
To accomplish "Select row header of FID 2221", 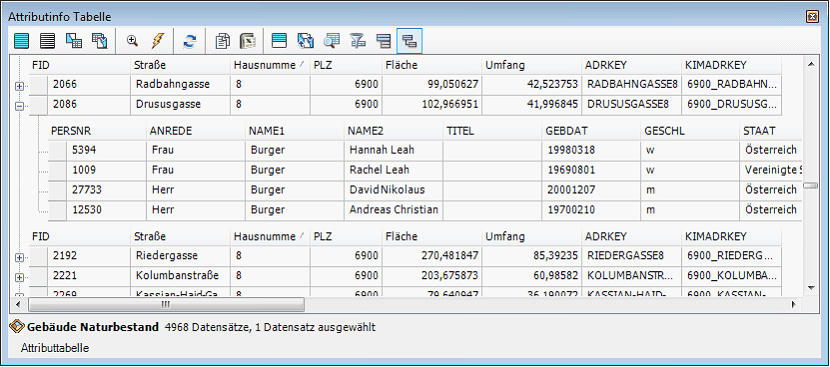I will (x=38, y=276).
